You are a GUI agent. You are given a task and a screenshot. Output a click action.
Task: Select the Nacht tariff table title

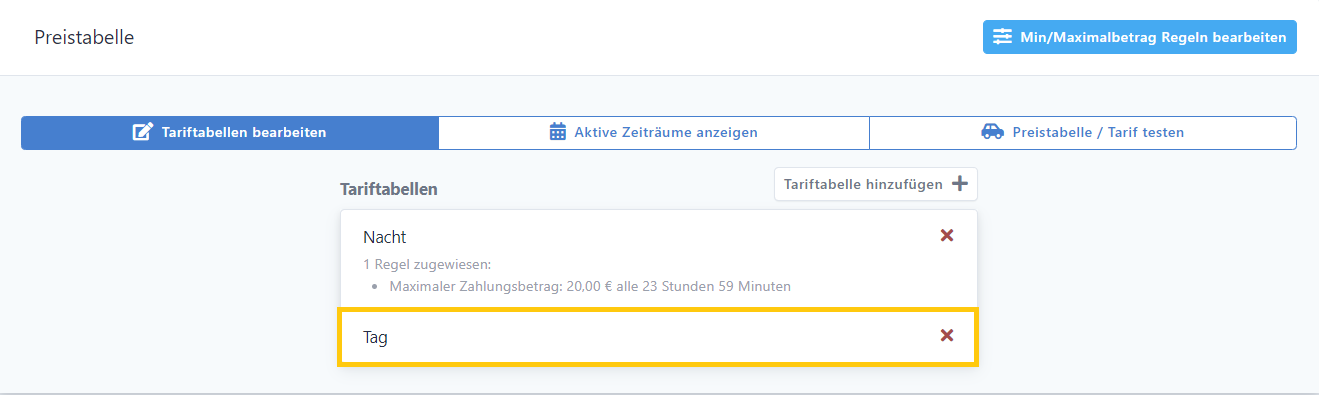(385, 237)
